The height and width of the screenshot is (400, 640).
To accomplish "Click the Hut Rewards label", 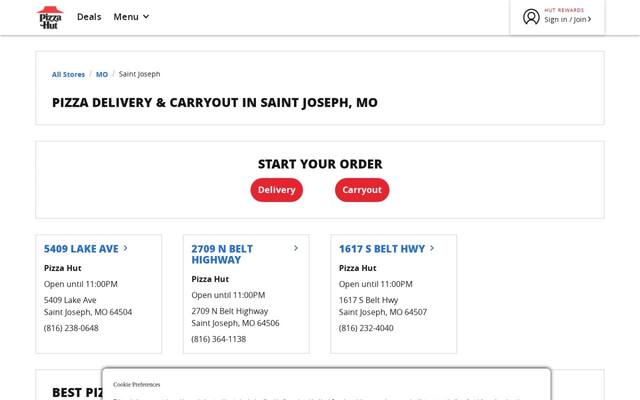I will point(564,10).
